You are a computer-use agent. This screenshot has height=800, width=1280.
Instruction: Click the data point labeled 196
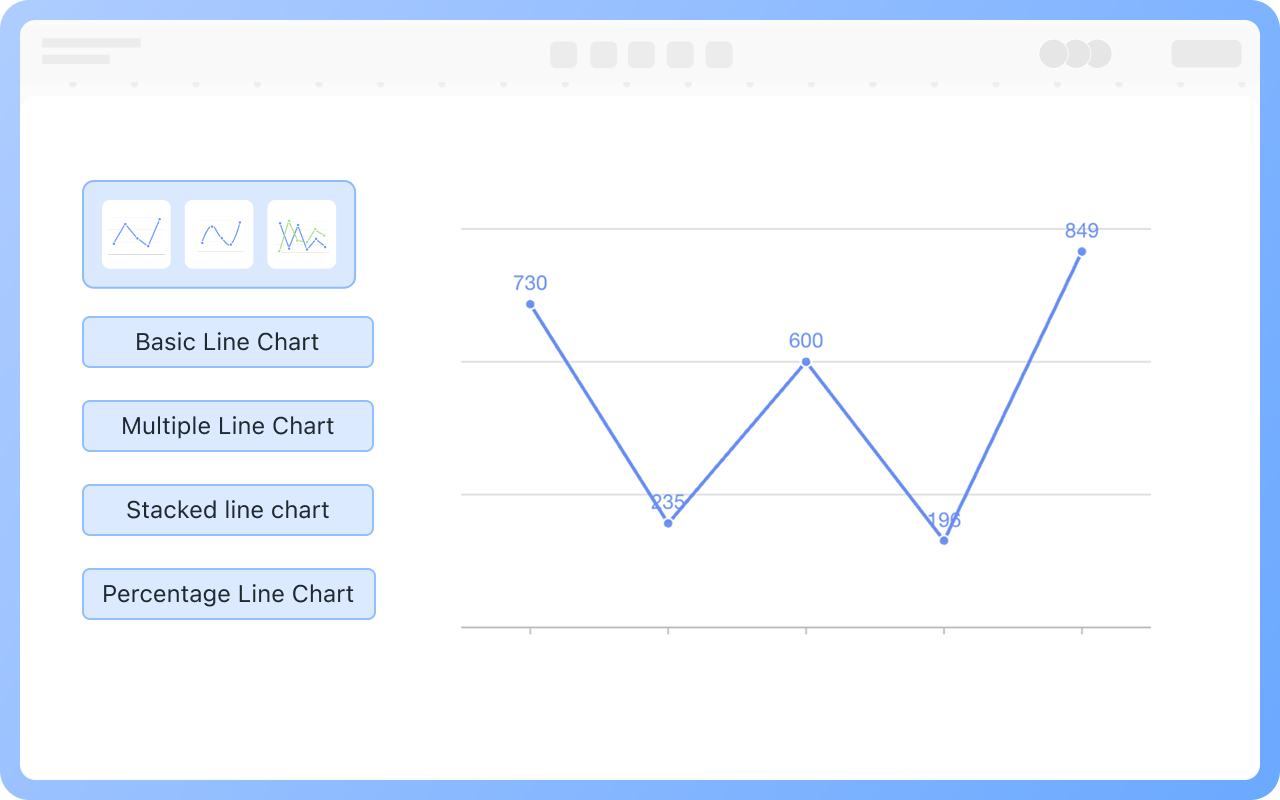pyautogui.click(x=944, y=540)
